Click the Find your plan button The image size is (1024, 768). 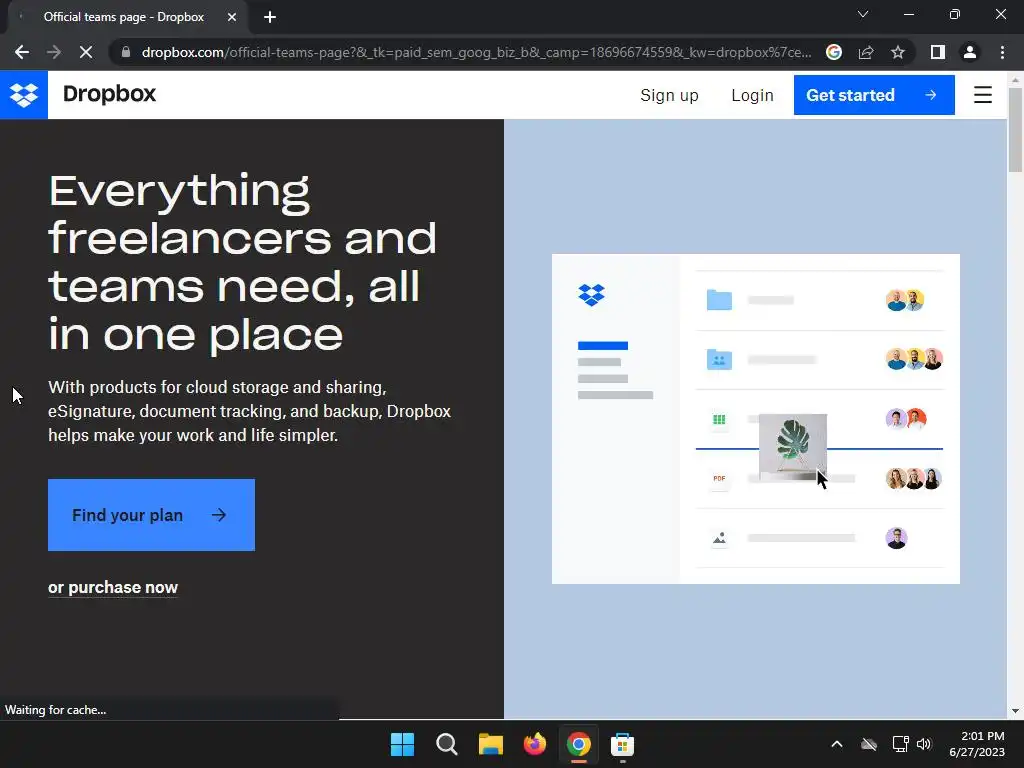(152, 515)
